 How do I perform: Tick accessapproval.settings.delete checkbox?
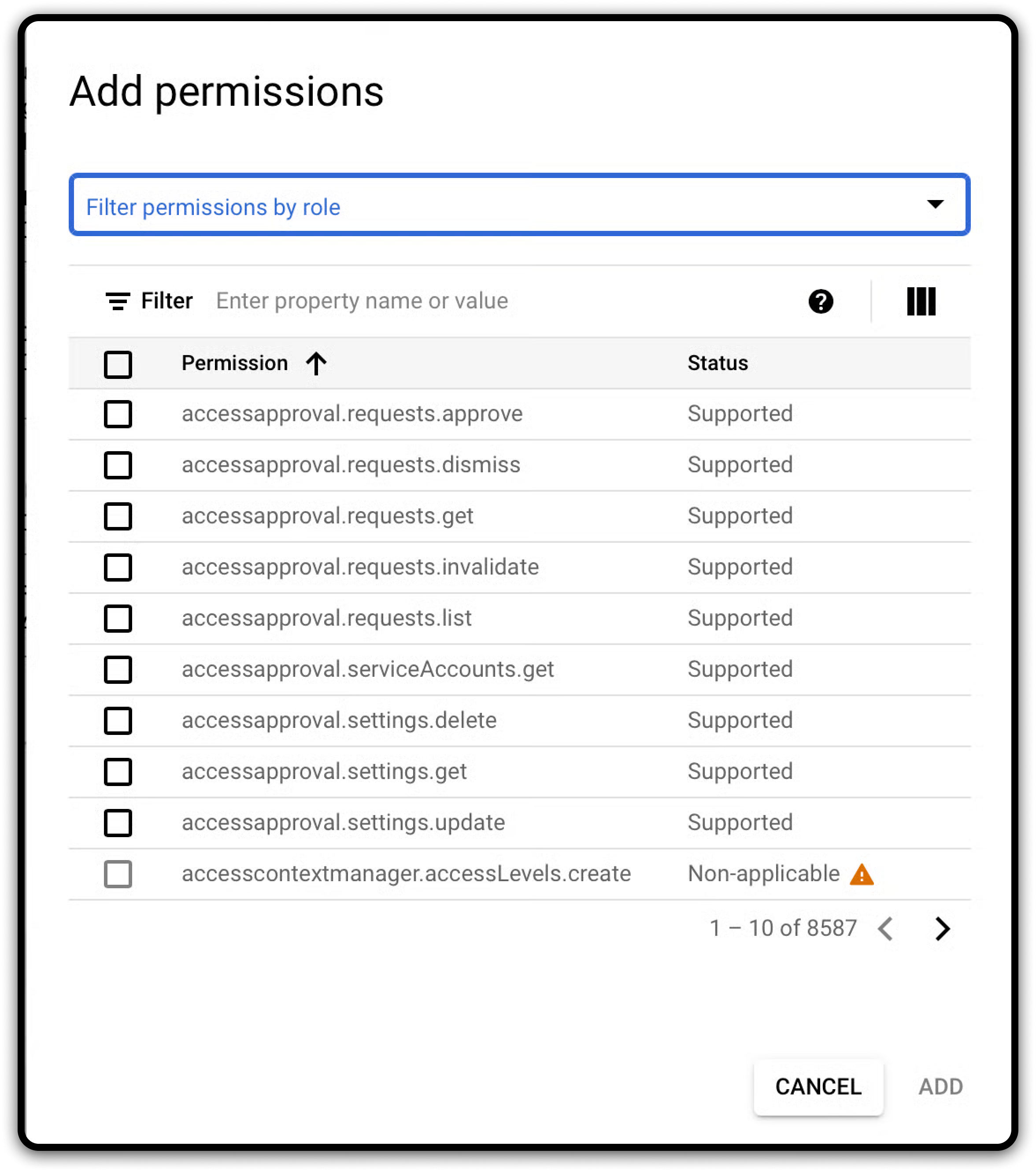118,721
